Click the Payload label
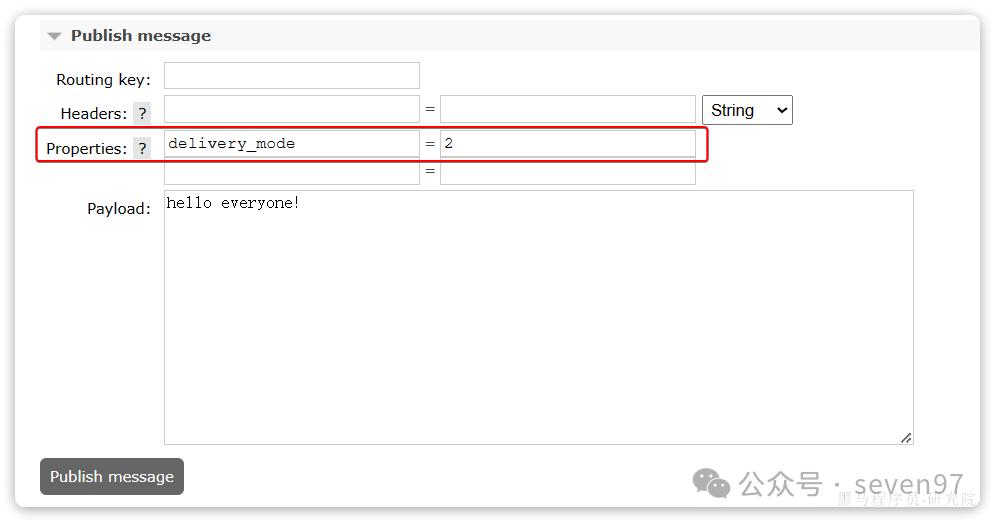 click(119, 209)
